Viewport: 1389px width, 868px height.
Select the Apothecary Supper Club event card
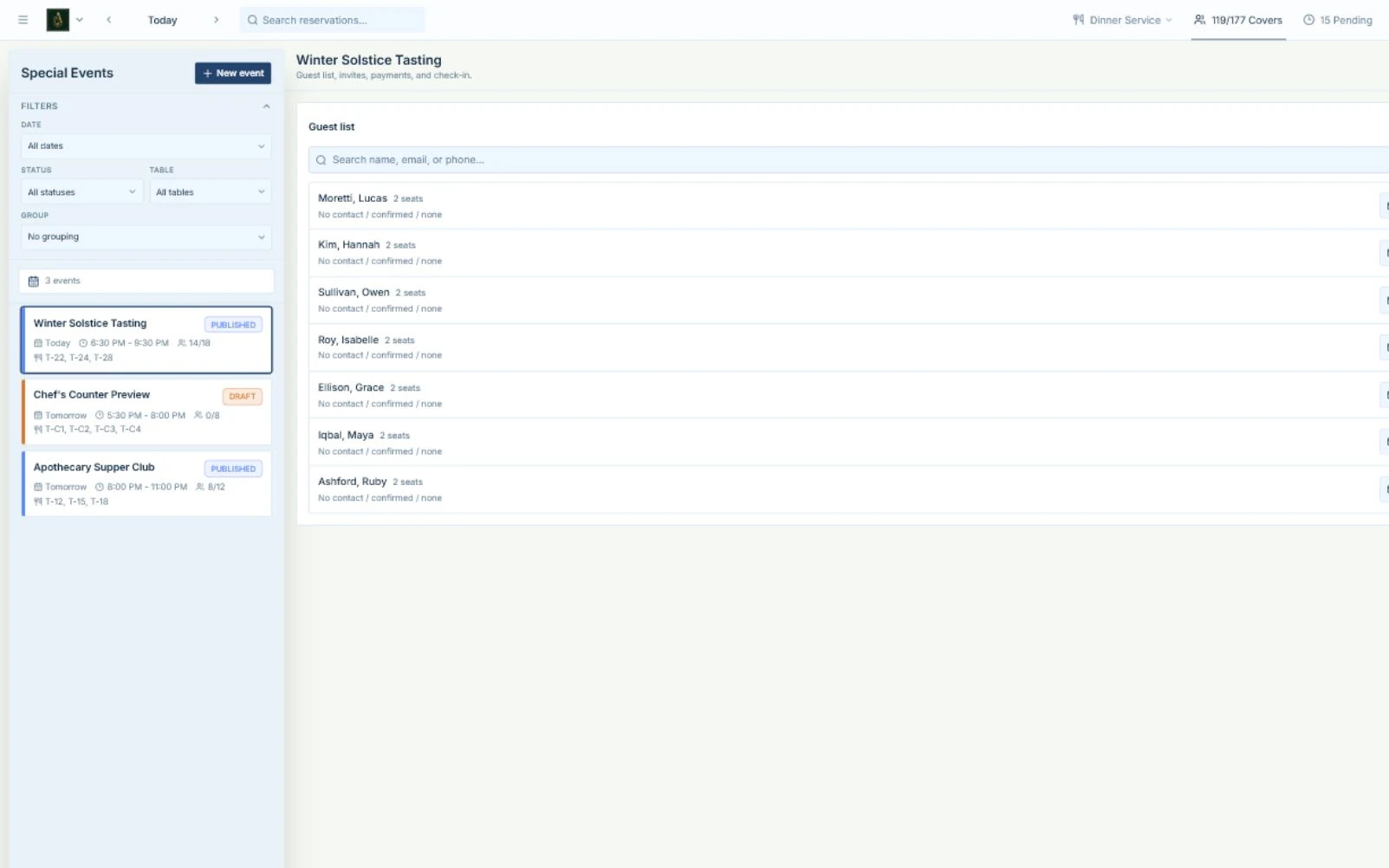[146, 484]
